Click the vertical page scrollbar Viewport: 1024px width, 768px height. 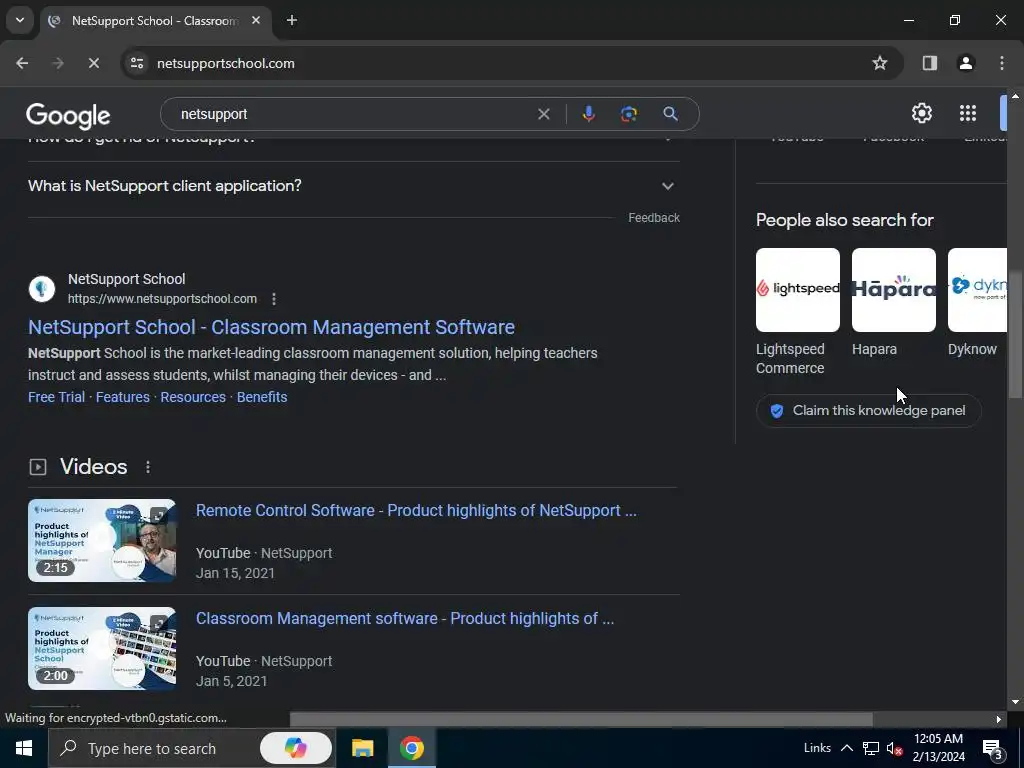[x=1015, y=334]
